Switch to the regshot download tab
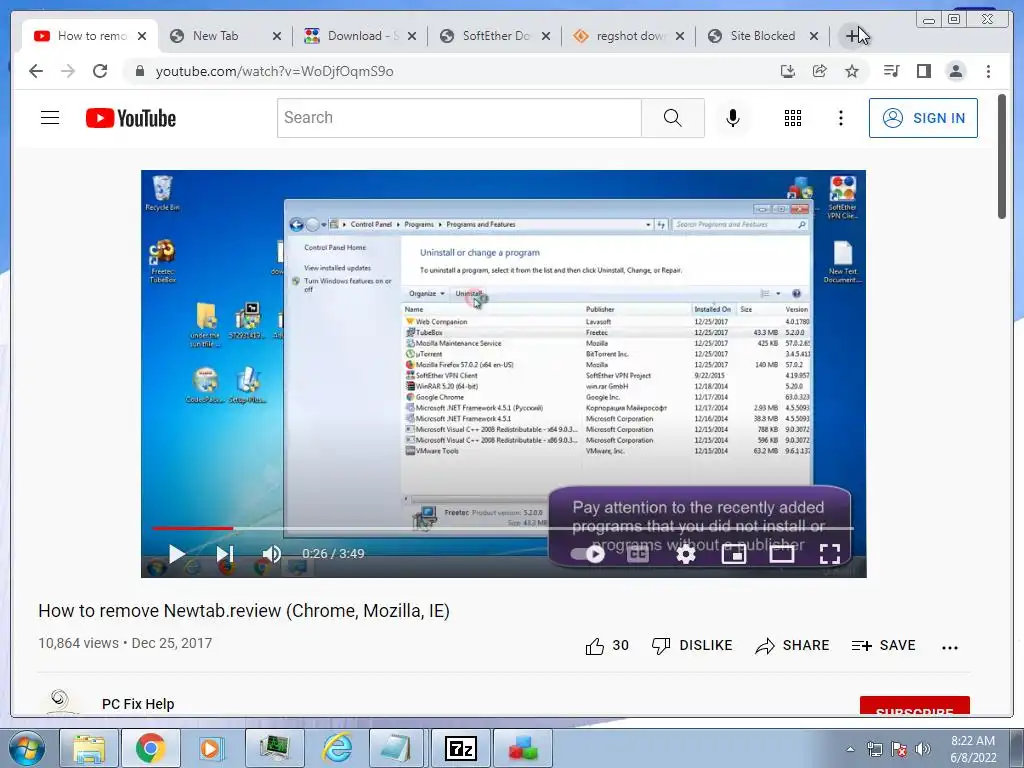The height and width of the screenshot is (768, 1024). click(x=629, y=36)
